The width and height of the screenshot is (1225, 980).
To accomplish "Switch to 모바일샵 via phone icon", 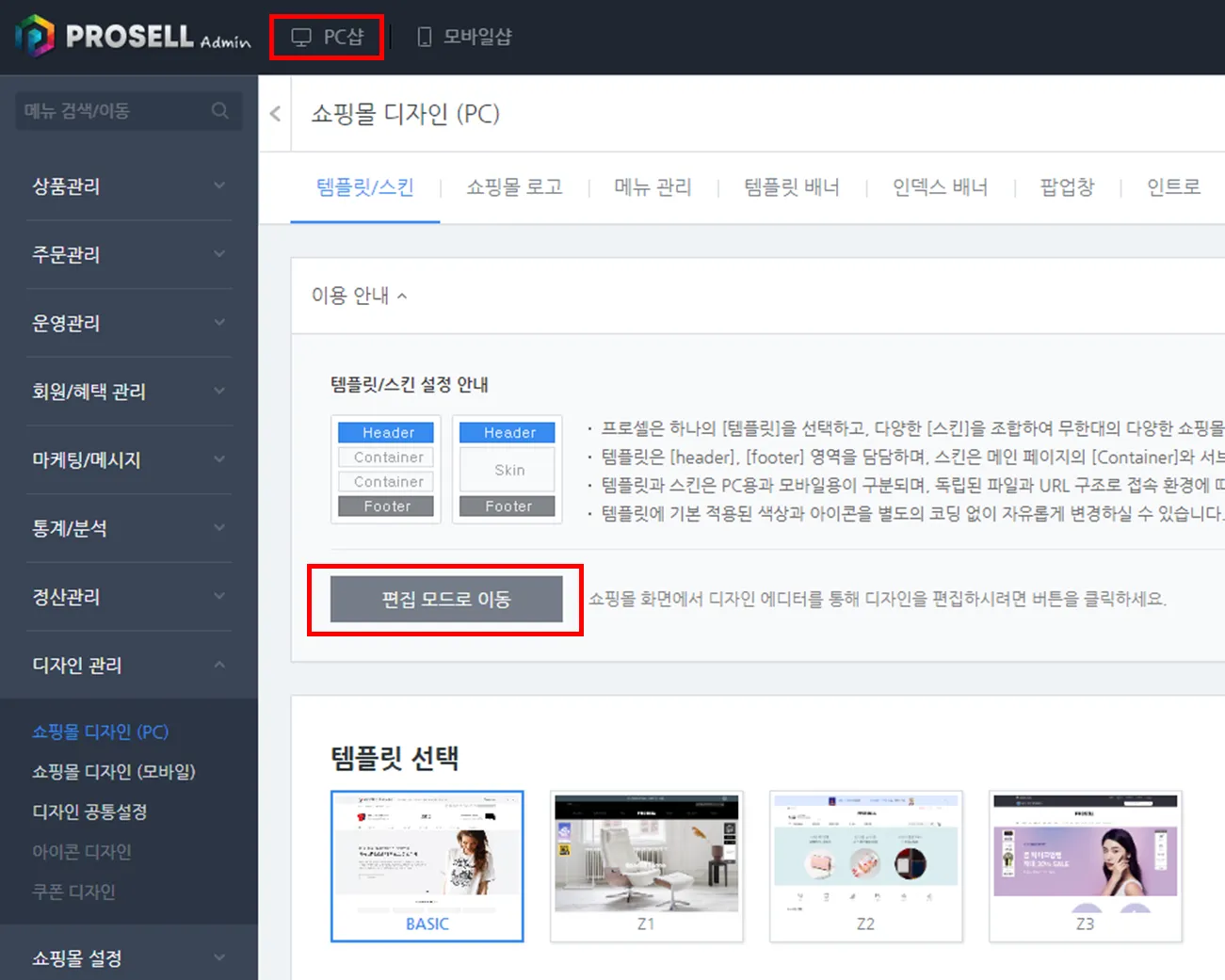I will [x=425, y=37].
